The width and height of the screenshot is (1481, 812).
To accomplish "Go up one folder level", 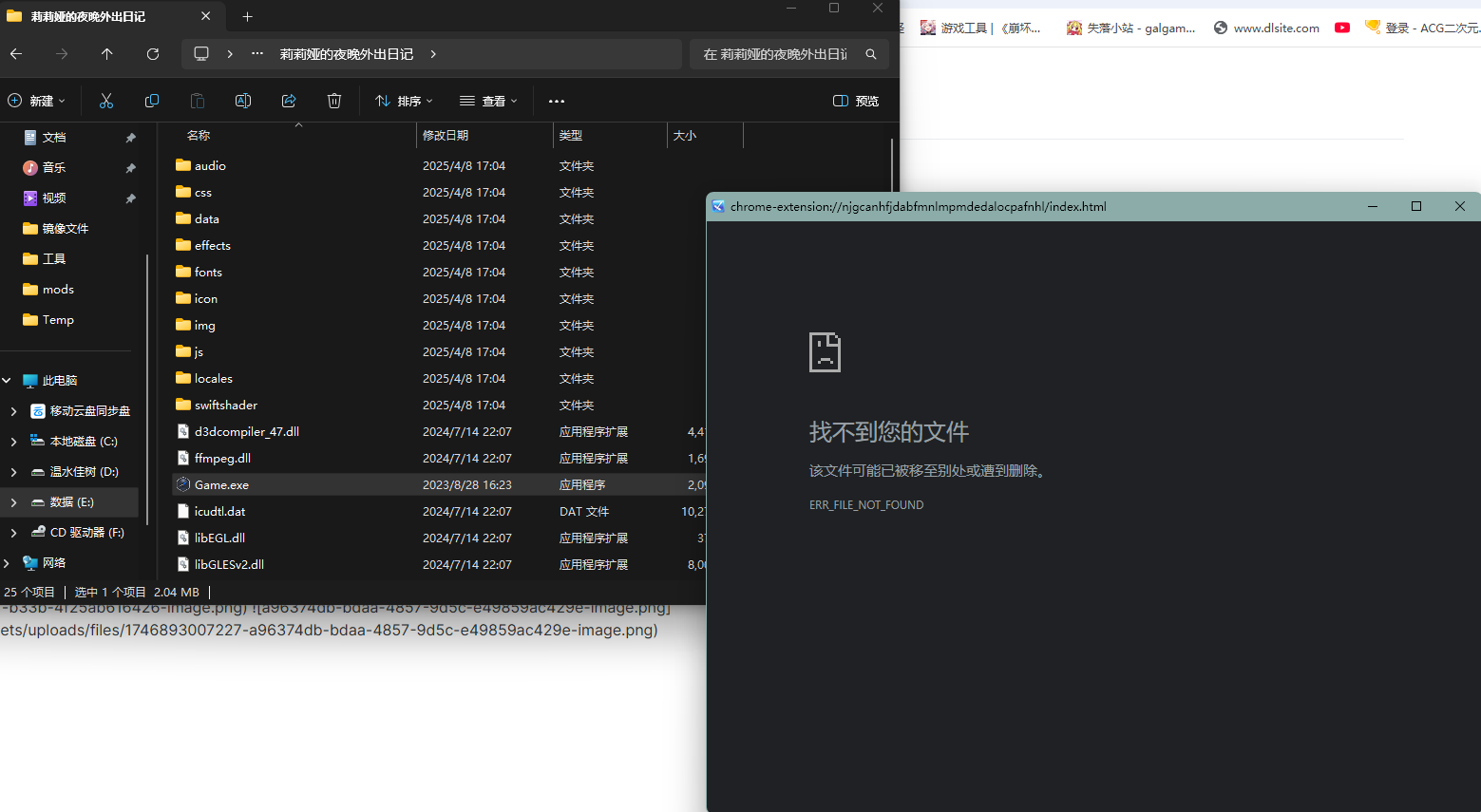I will [107, 54].
